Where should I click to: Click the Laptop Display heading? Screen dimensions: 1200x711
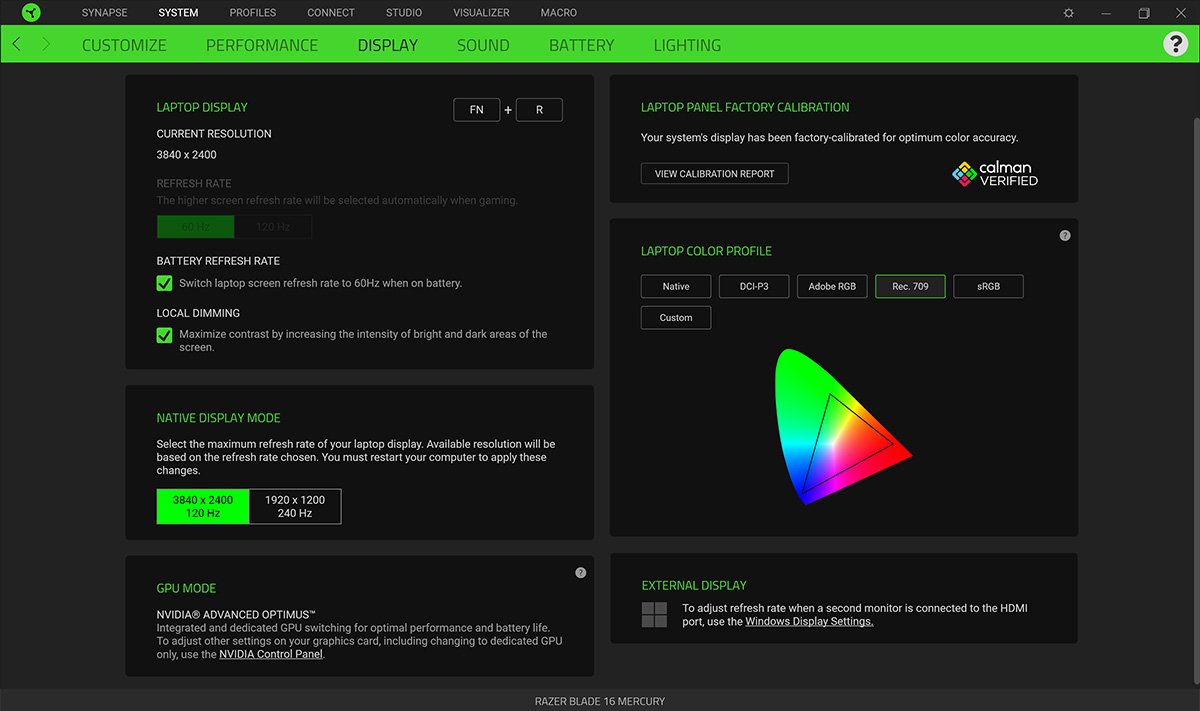coord(202,107)
